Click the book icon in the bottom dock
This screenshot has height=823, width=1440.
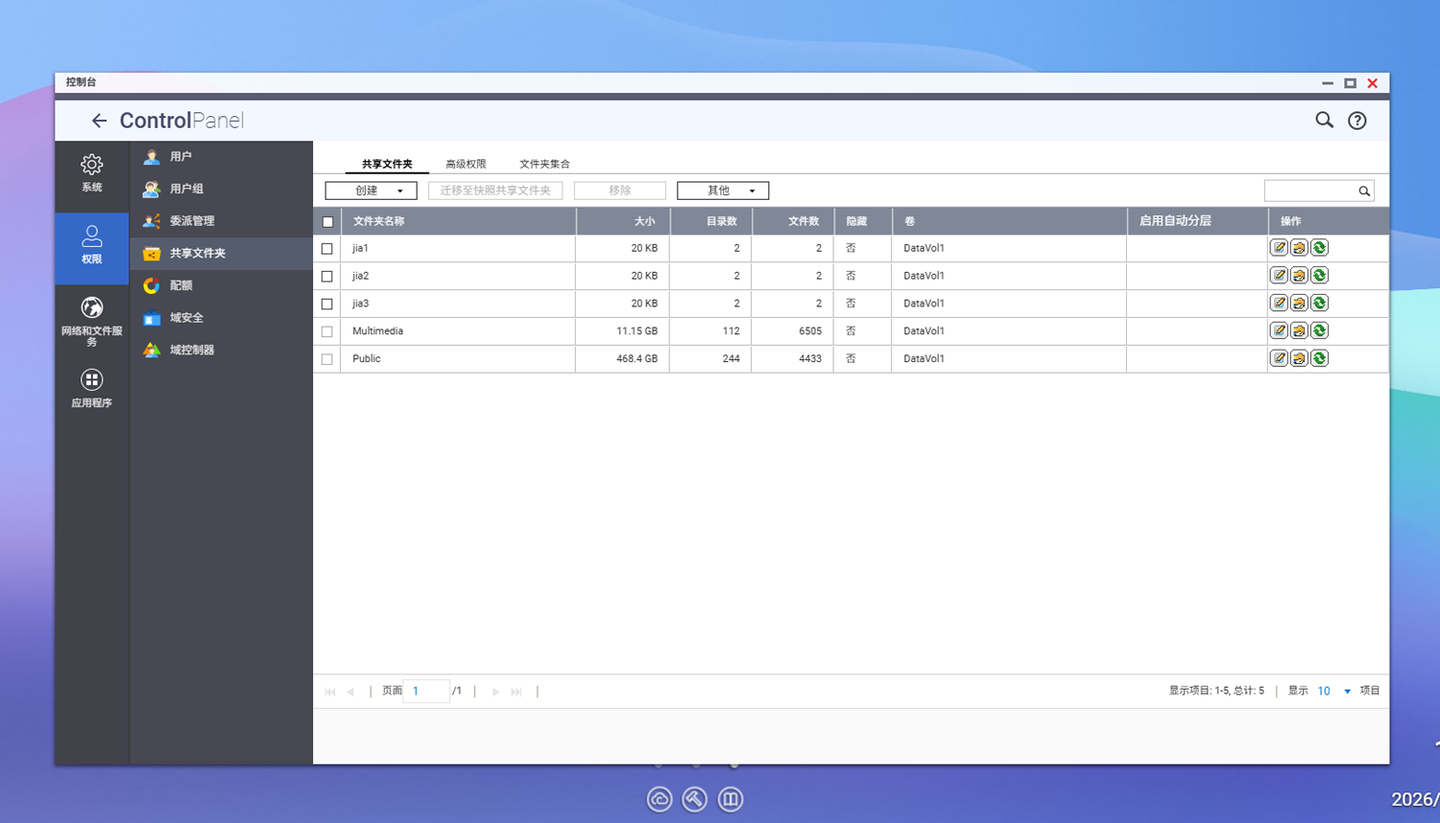731,799
